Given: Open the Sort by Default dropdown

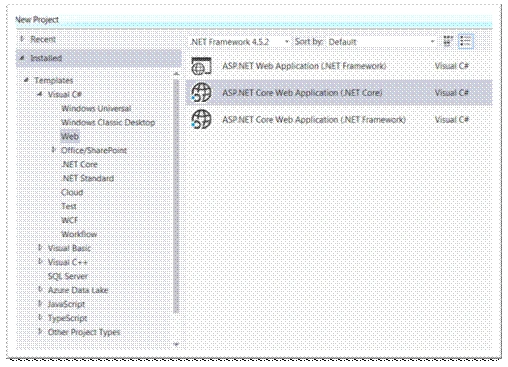Looking at the screenshot, I should [x=381, y=42].
